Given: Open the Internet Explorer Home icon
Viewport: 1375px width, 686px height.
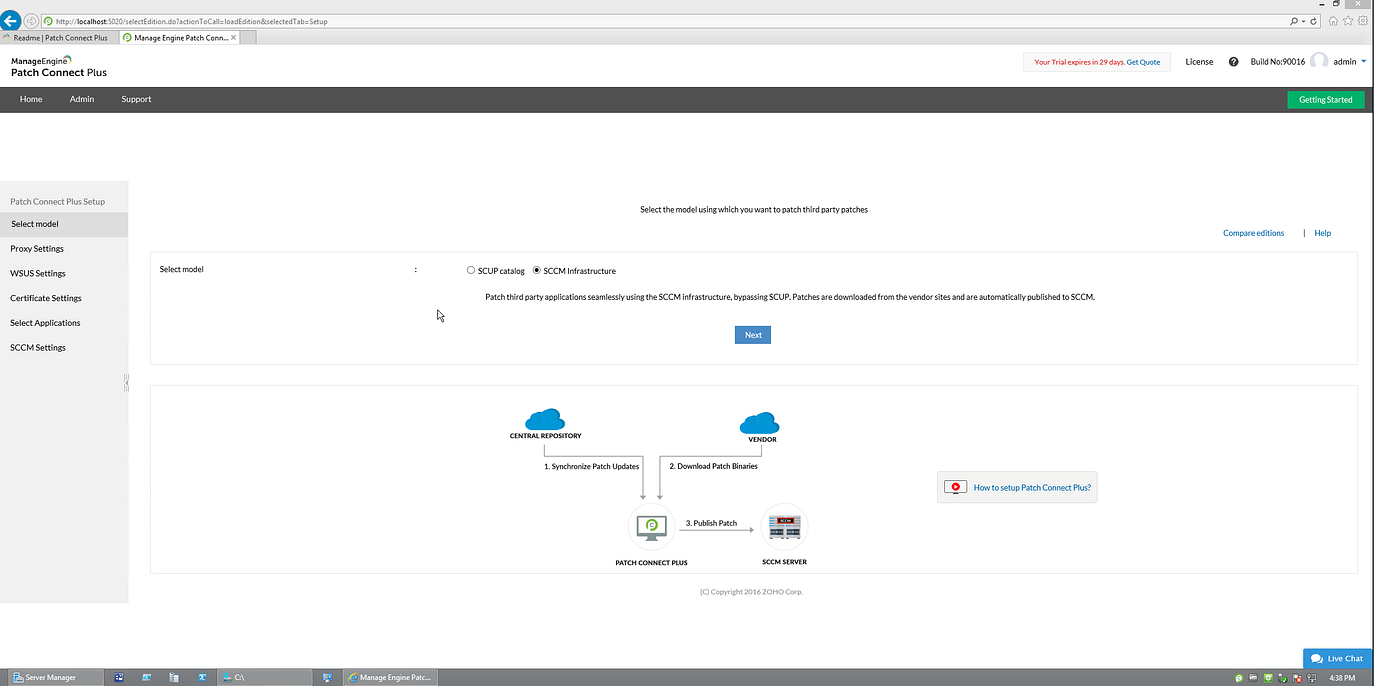Looking at the screenshot, I should [1333, 21].
